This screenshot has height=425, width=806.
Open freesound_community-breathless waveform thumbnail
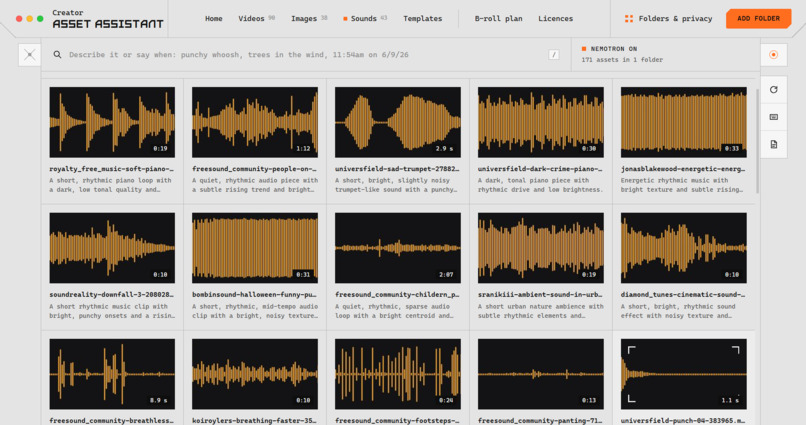click(x=112, y=374)
